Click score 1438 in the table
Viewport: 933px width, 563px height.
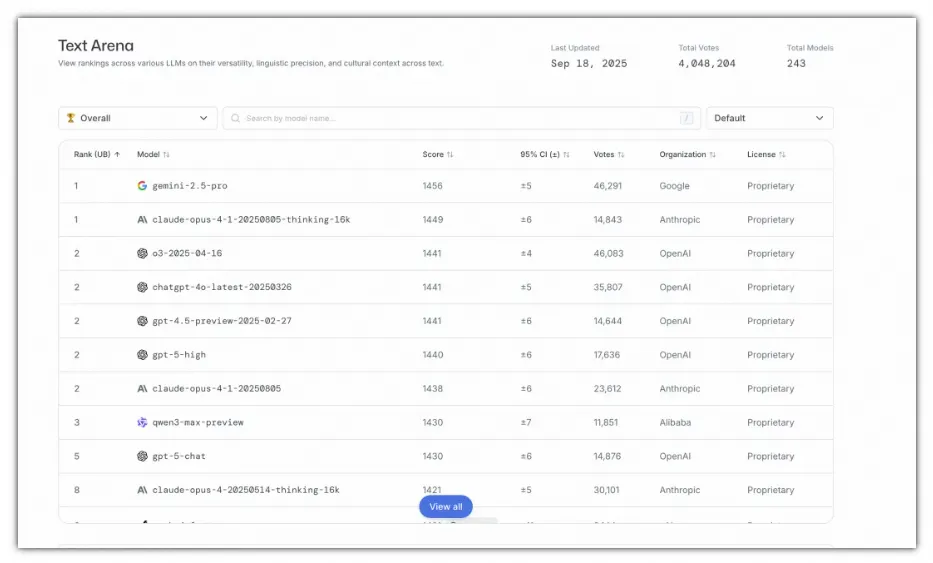(x=433, y=389)
